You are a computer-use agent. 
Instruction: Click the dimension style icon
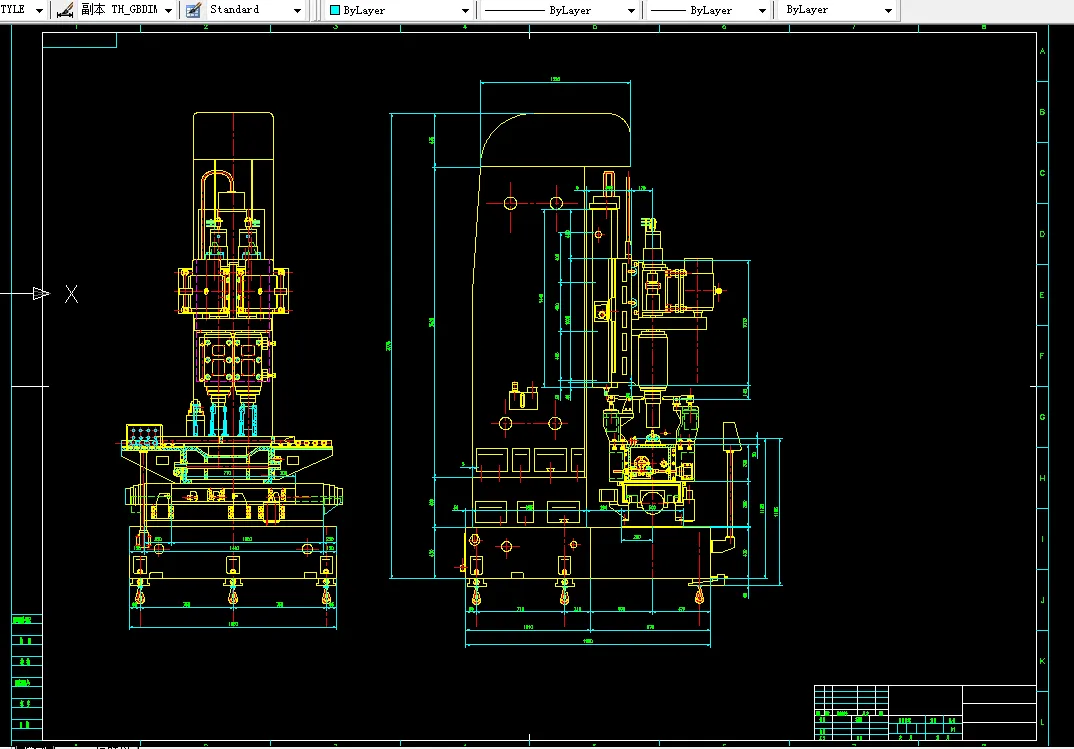65,10
